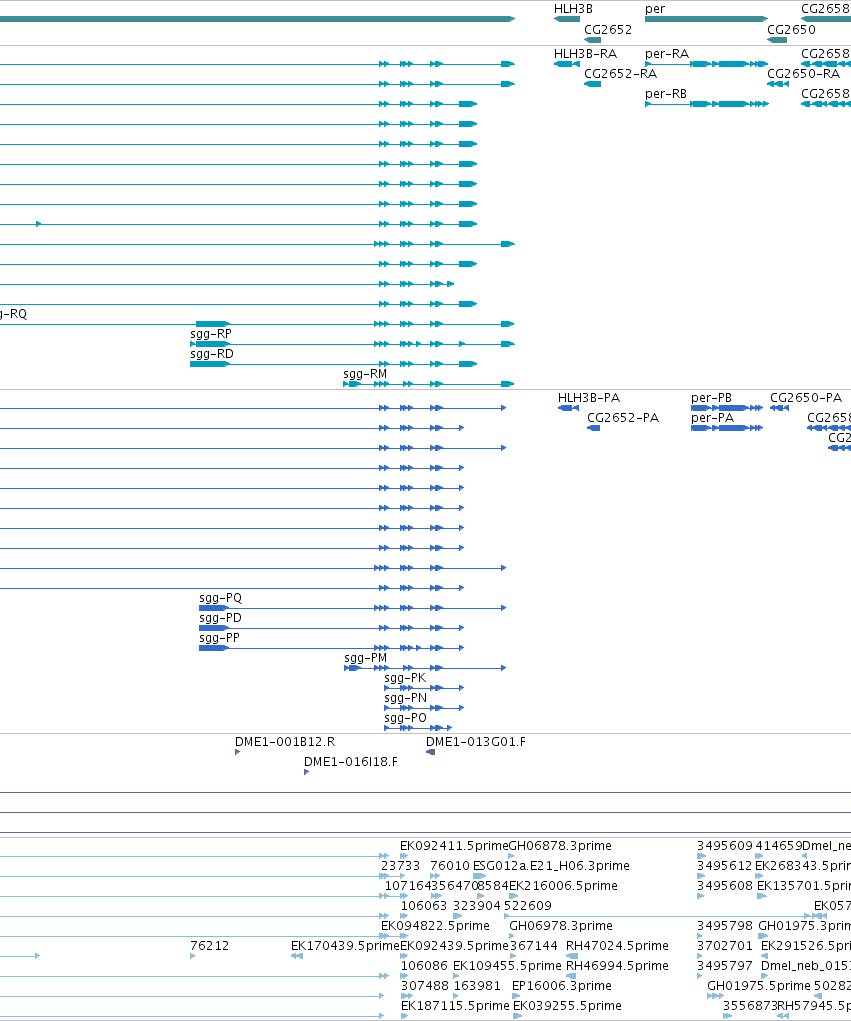Select the CG2652 gene label in top track
Screen dimensions: 851x1021
click(x=608, y=29)
